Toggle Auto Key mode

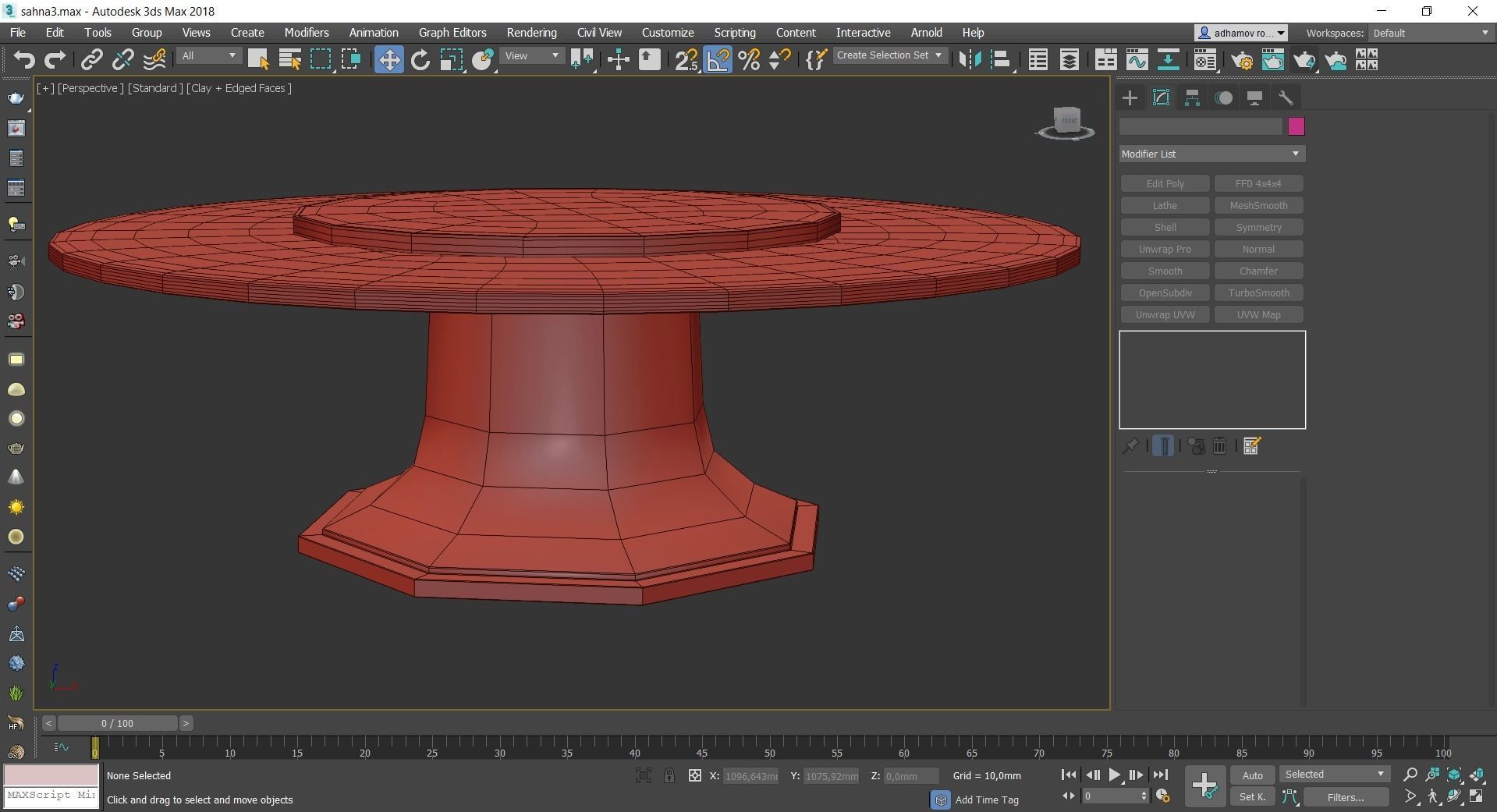(1252, 775)
